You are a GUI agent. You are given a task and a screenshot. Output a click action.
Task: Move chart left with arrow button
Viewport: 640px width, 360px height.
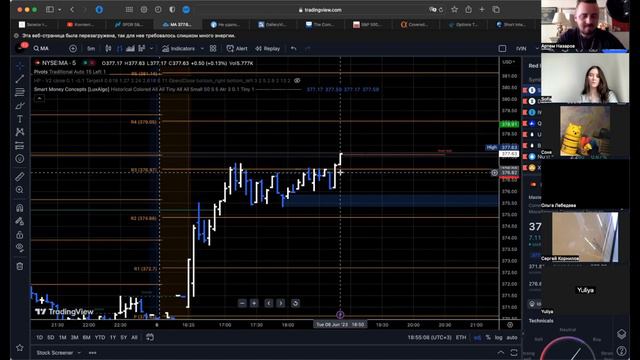pyautogui.click(x=269, y=303)
